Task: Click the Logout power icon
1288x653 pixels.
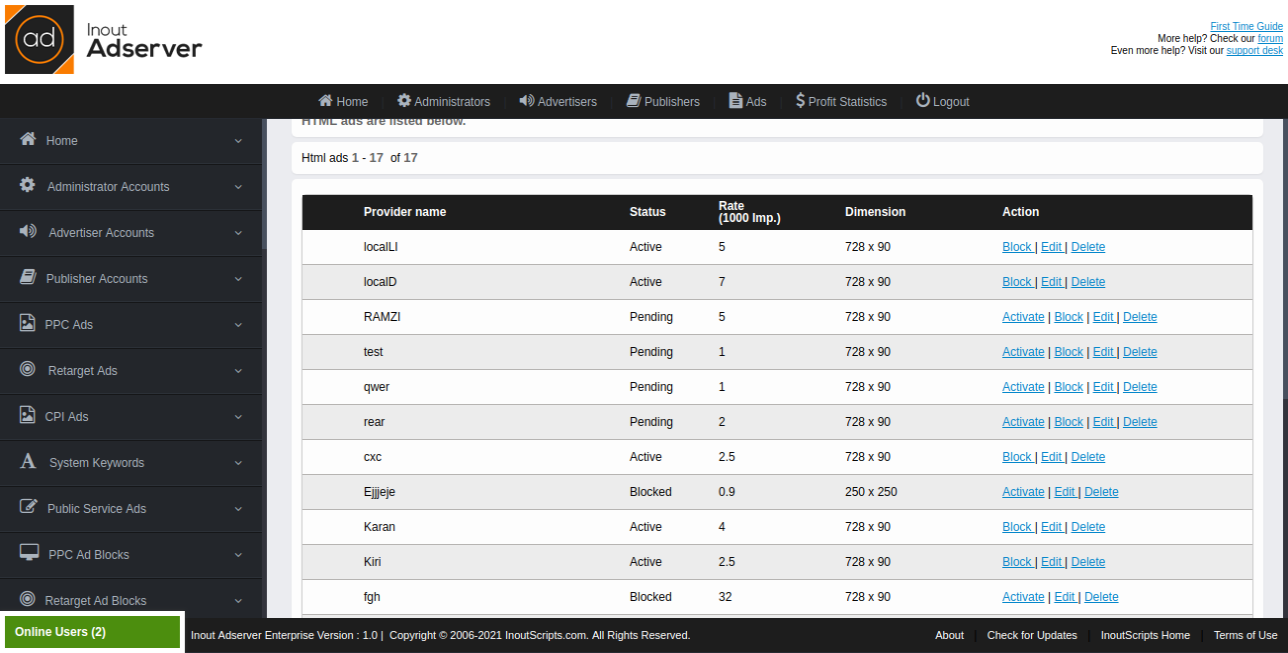Action: tap(923, 100)
